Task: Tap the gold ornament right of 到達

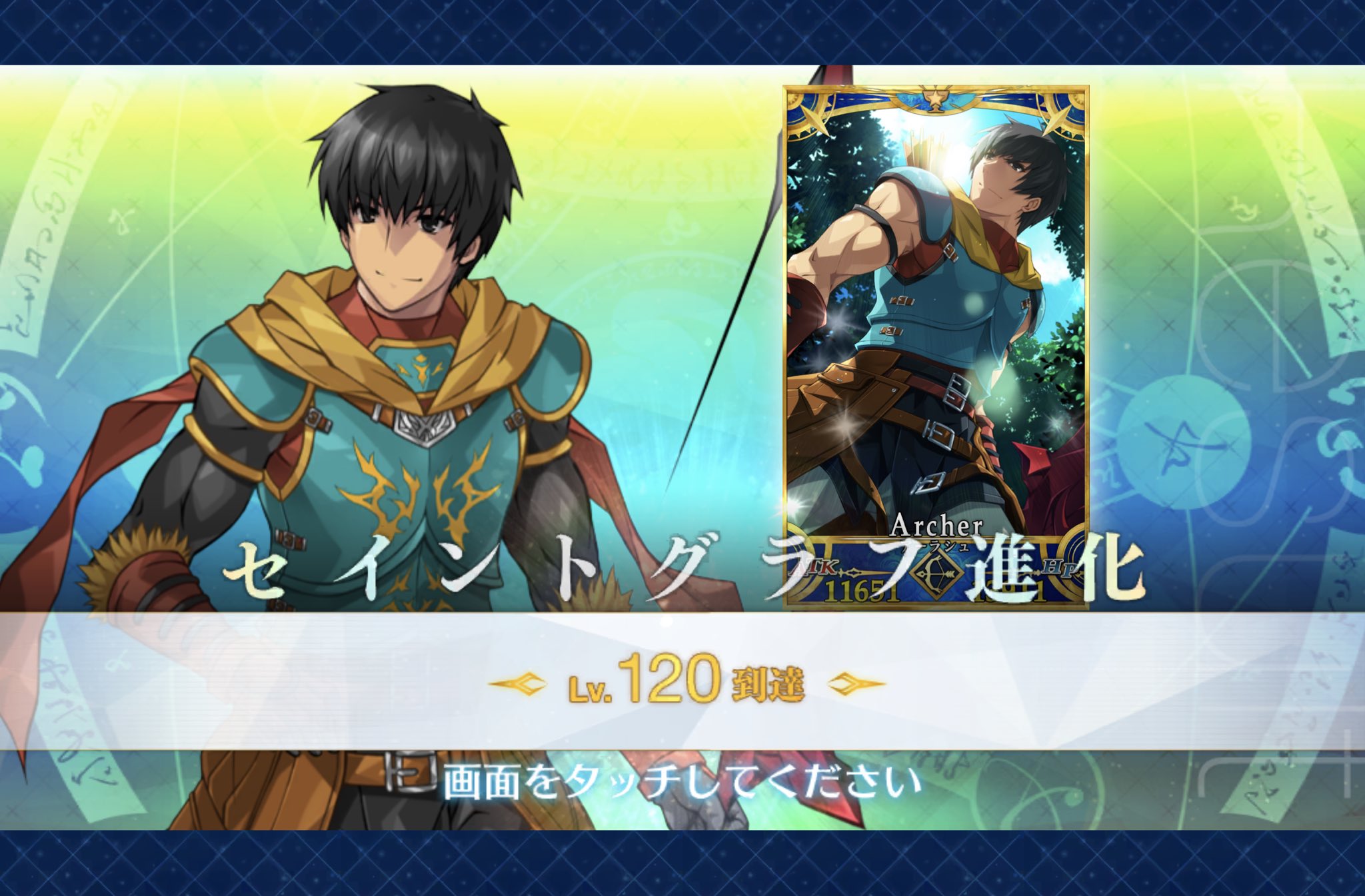Action: pos(856,684)
